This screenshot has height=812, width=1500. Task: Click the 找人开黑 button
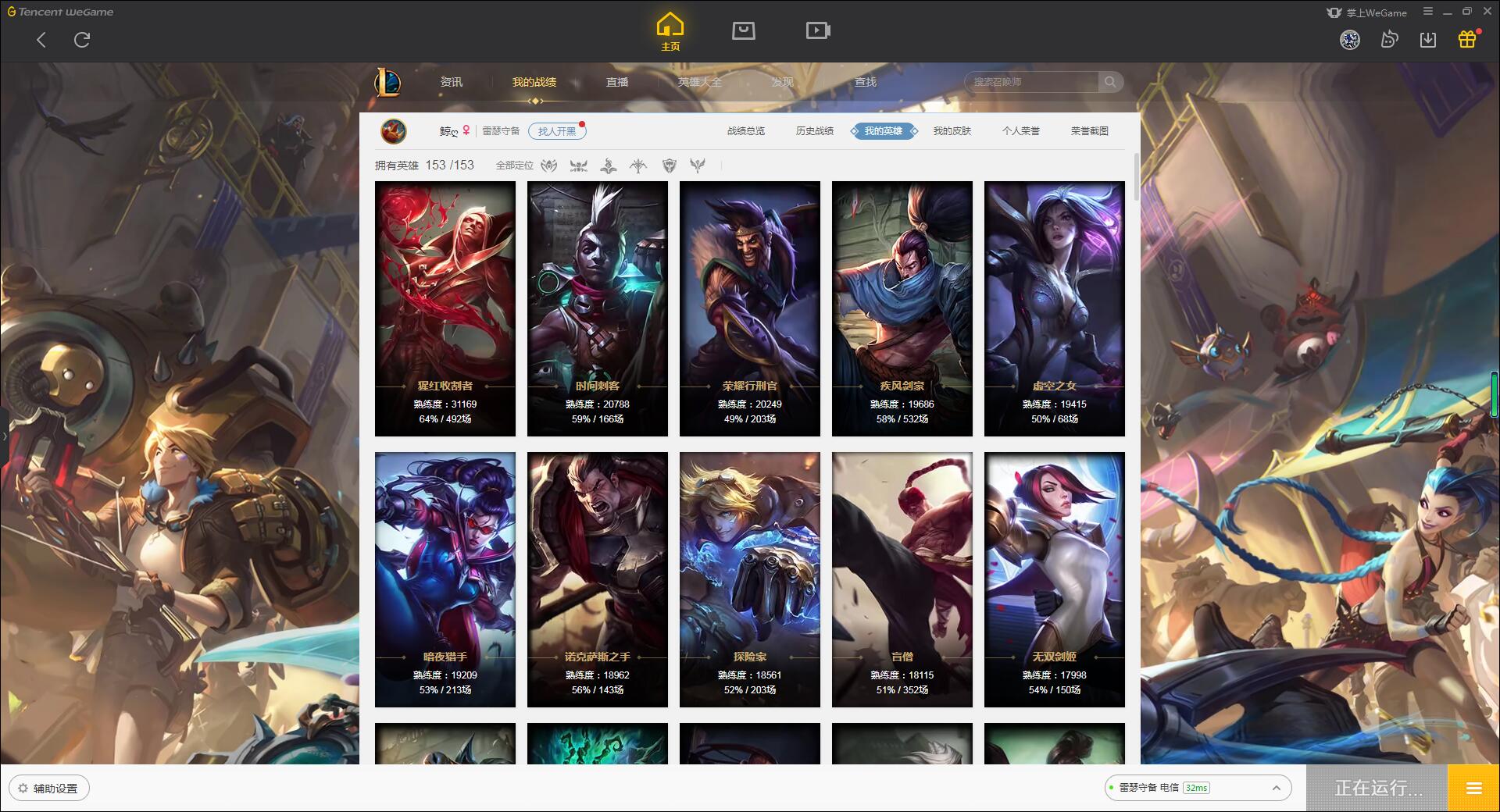point(557,131)
